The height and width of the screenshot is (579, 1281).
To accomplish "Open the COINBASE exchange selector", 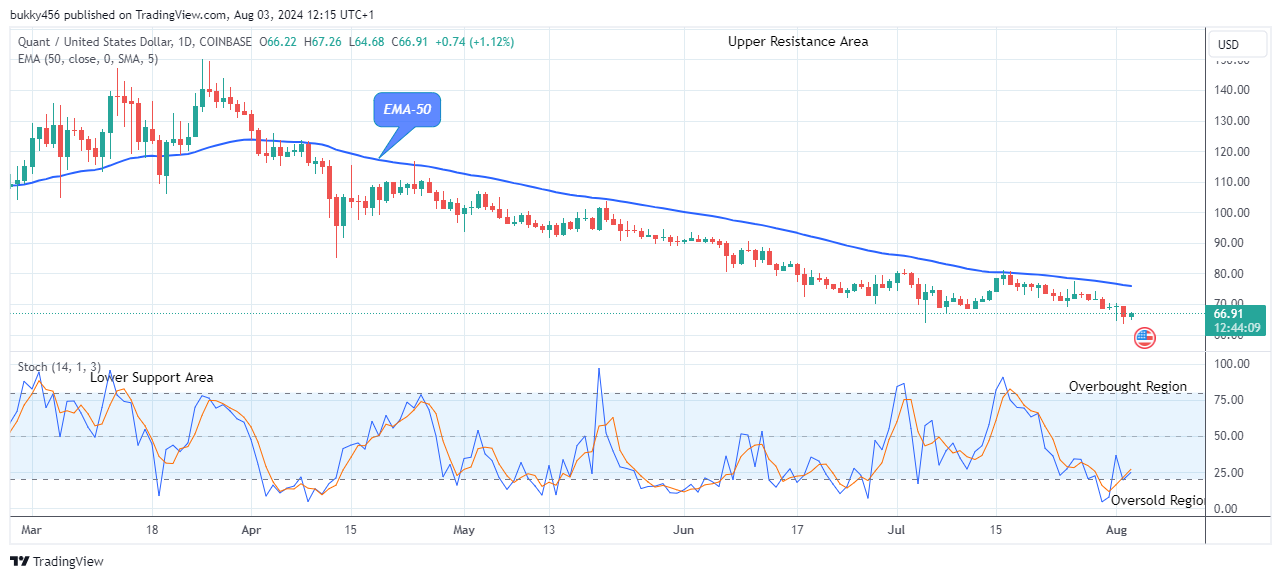I will click(225, 43).
